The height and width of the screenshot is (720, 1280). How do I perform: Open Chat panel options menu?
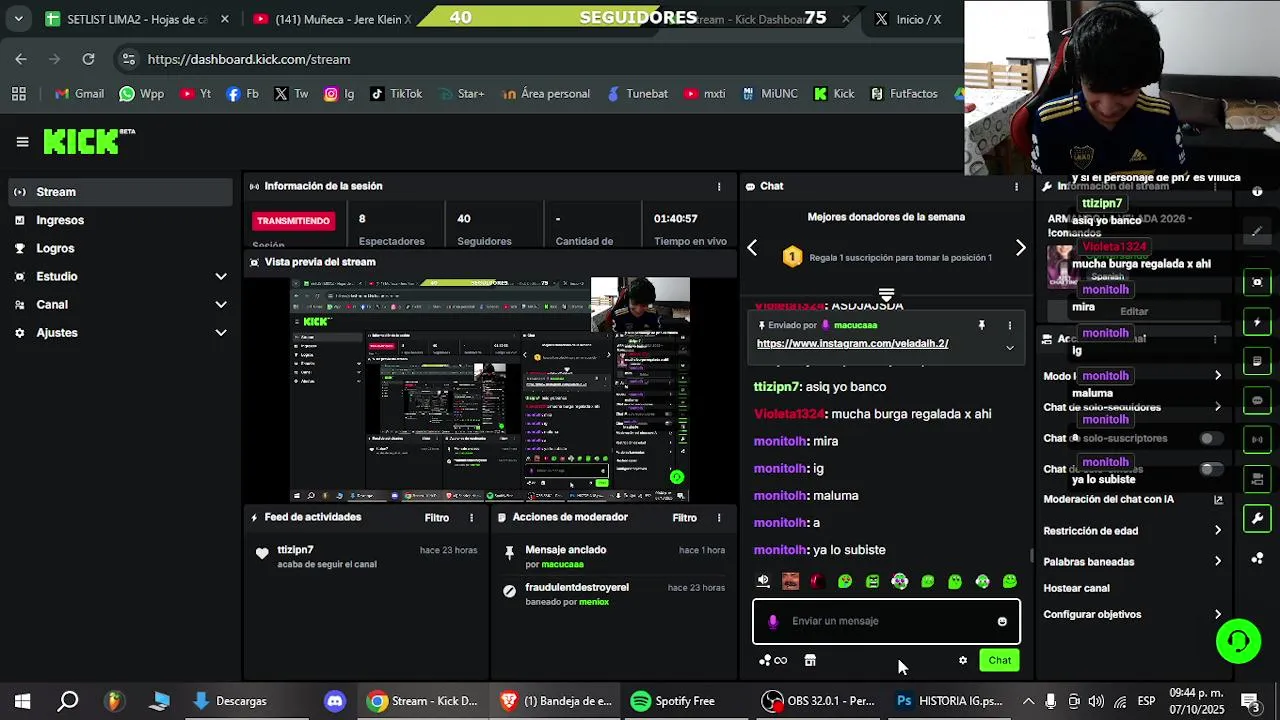coord(1016,186)
